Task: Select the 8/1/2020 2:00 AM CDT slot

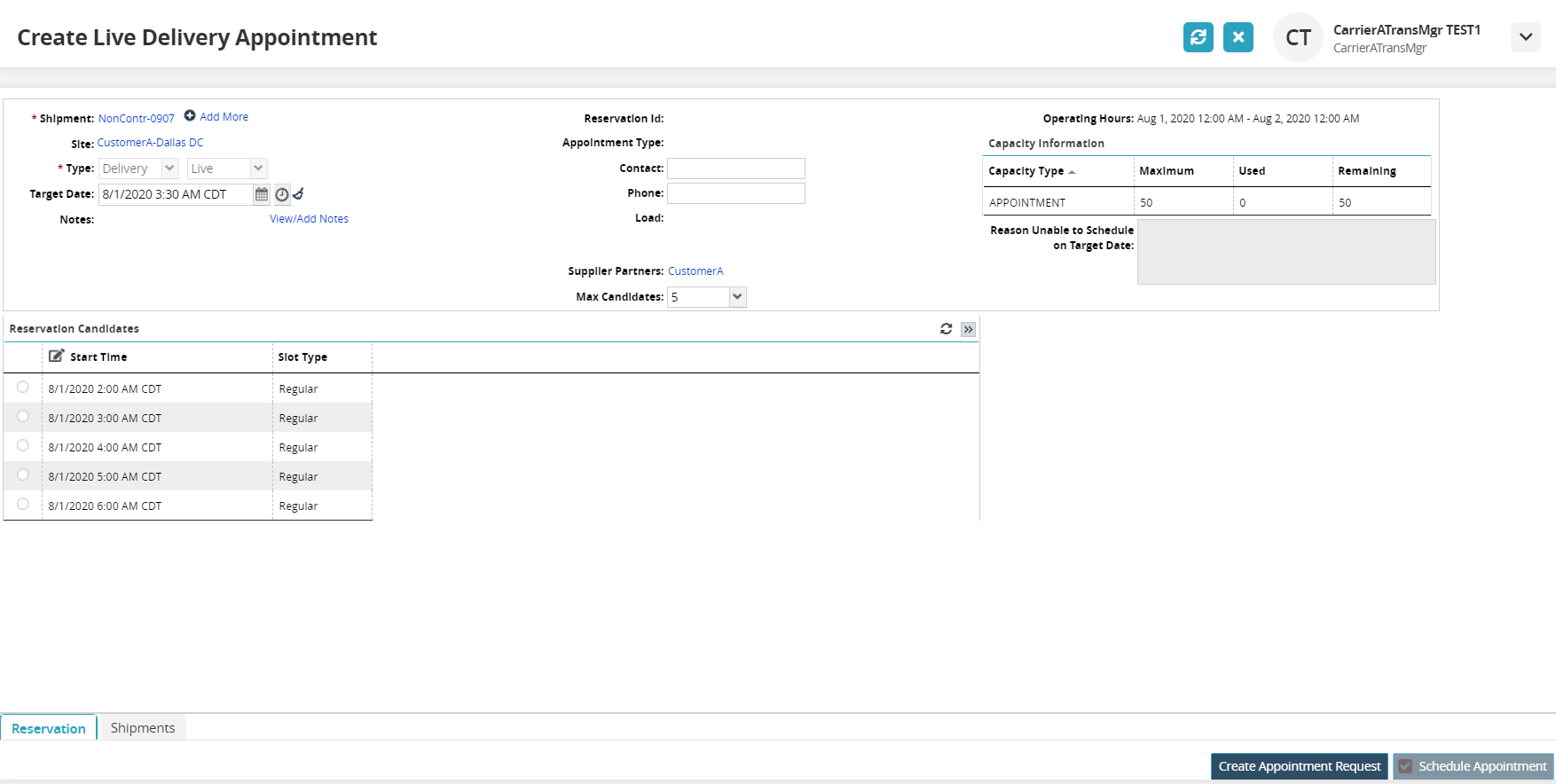Action: (x=23, y=388)
